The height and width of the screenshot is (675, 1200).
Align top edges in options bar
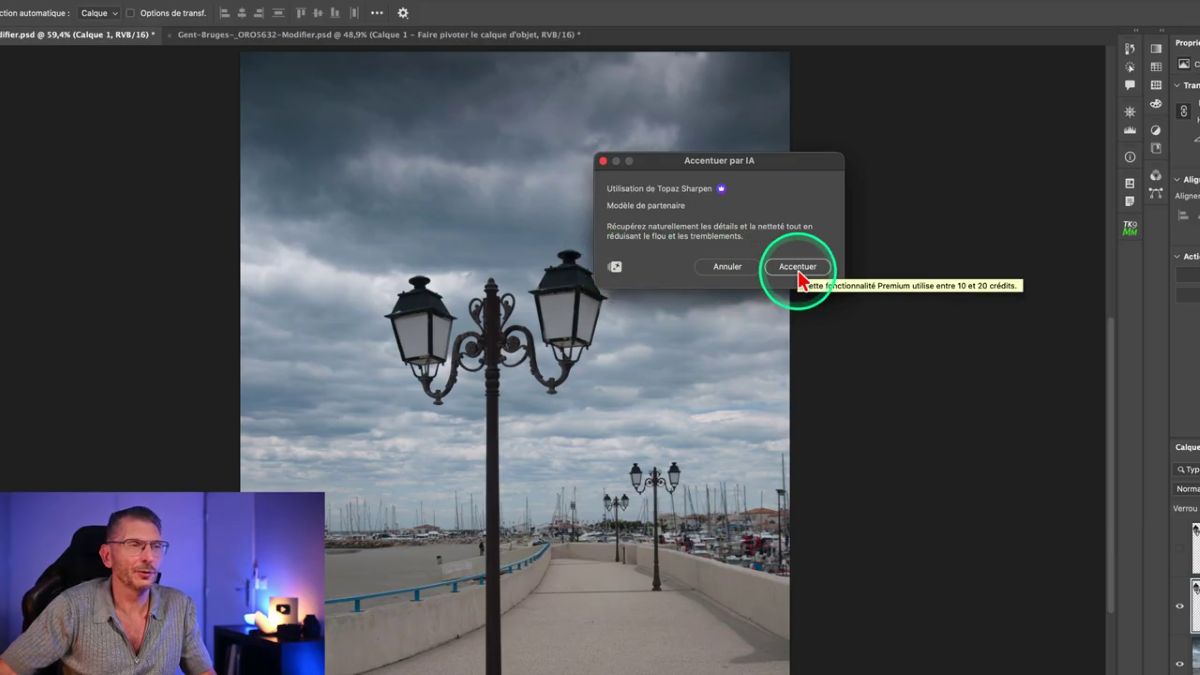pos(300,13)
